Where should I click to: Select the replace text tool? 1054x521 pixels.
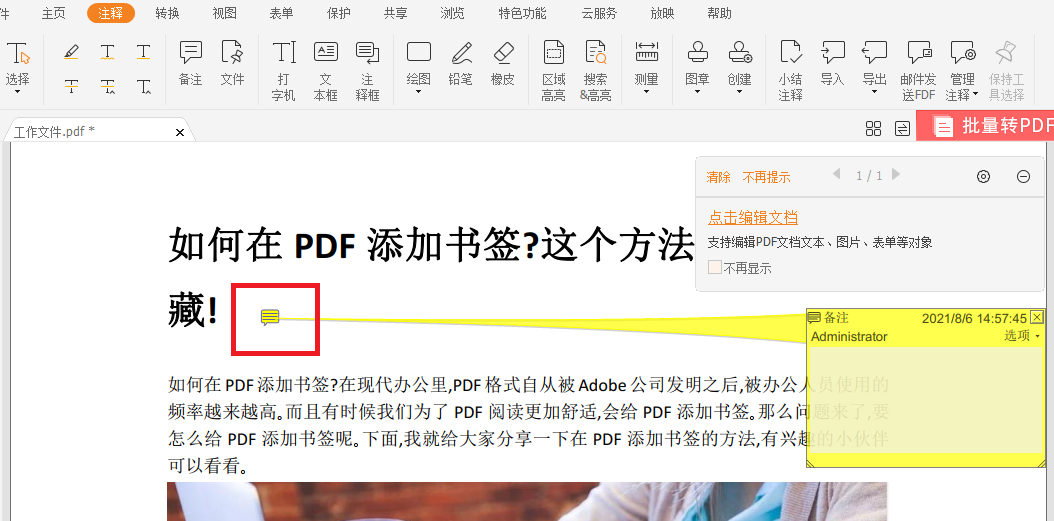108,85
